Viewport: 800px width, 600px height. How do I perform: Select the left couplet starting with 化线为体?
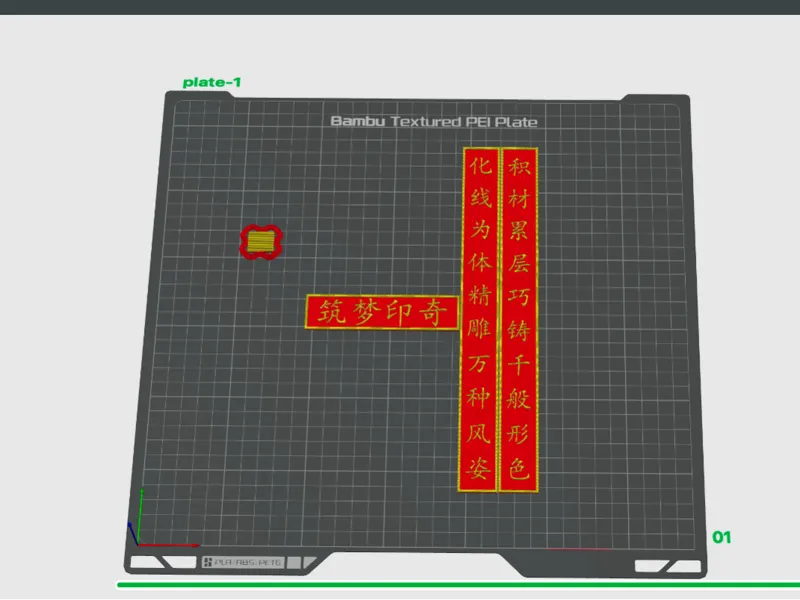[x=479, y=320]
